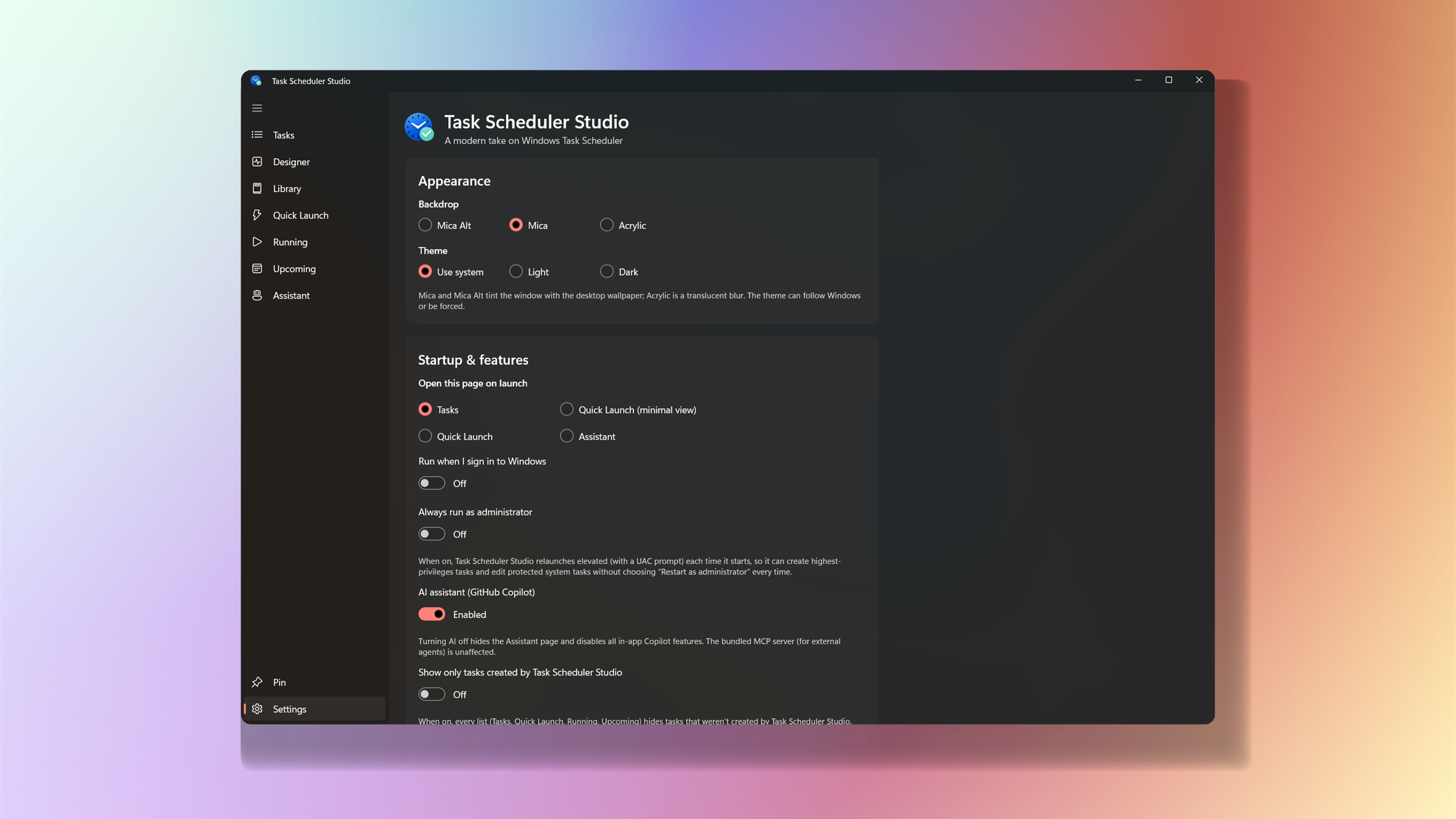This screenshot has width=1456, height=819.
Task: Navigate to Quick Launch in sidebar
Action: coord(315,215)
